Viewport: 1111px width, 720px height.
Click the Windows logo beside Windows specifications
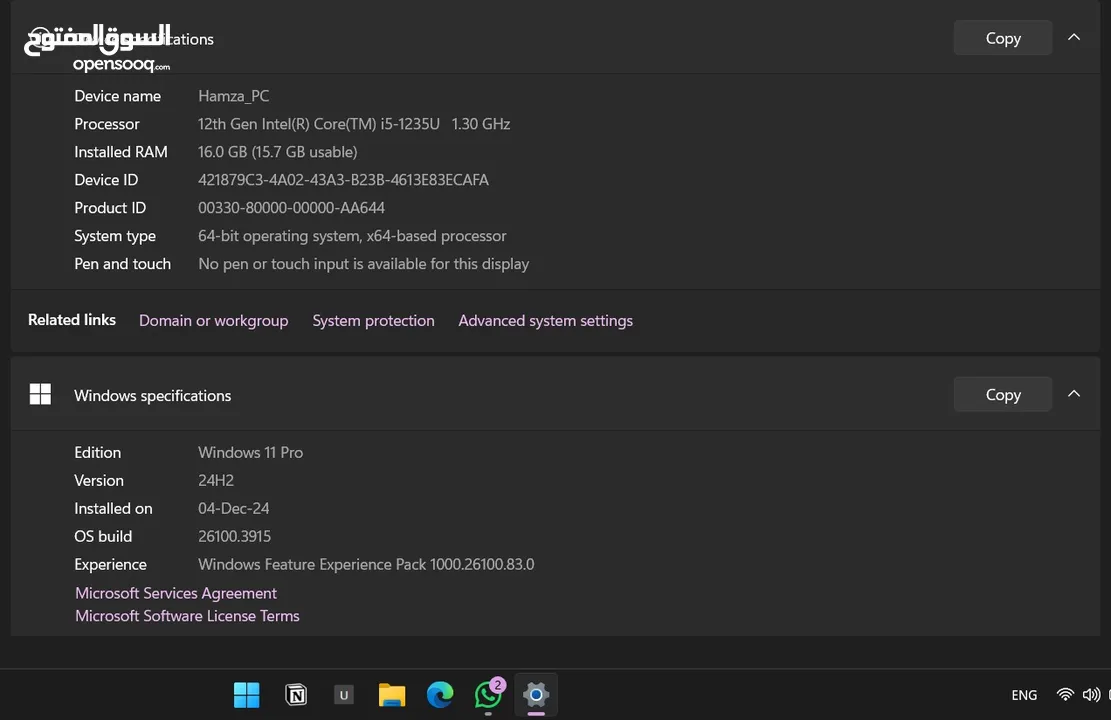(x=40, y=394)
